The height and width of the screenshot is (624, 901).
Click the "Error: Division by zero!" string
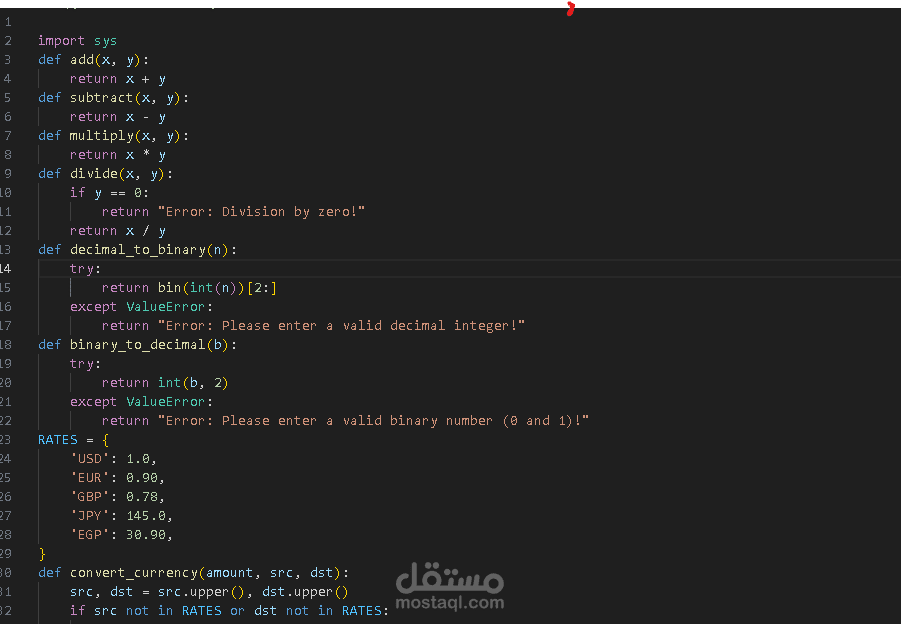pos(261,211)
